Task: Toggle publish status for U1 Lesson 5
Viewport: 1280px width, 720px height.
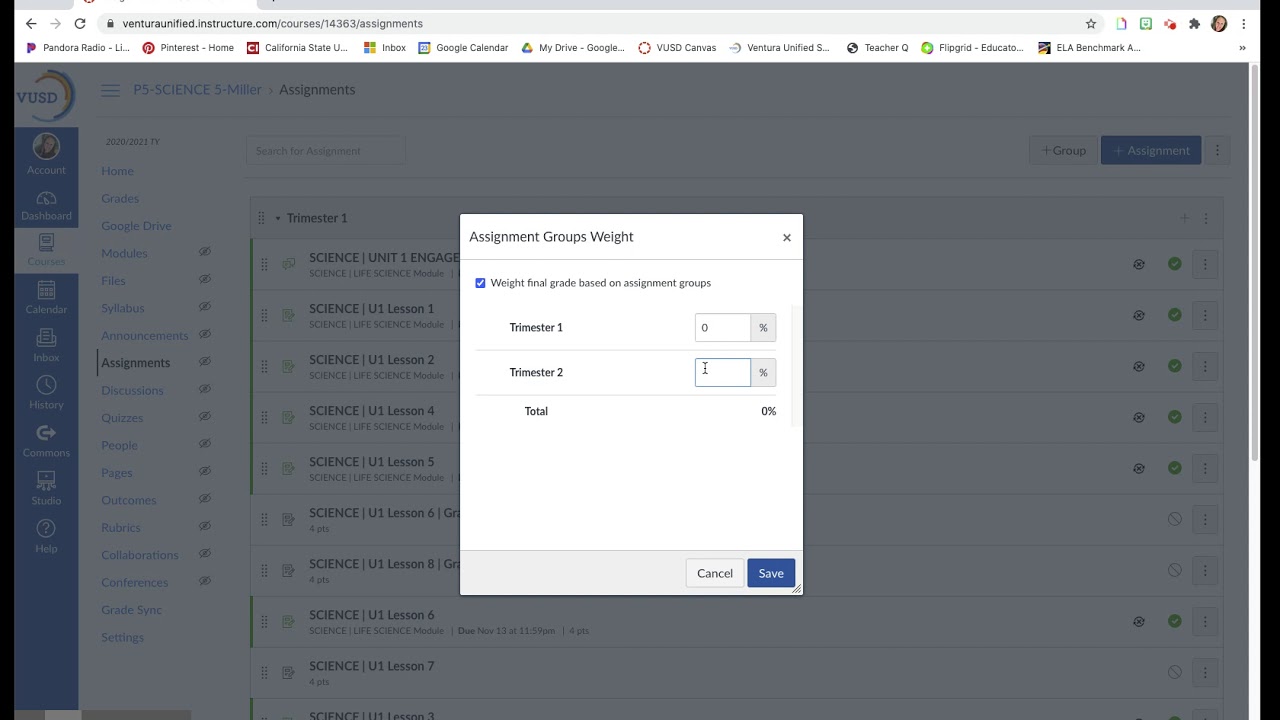Action: (x=1175, y=469)
